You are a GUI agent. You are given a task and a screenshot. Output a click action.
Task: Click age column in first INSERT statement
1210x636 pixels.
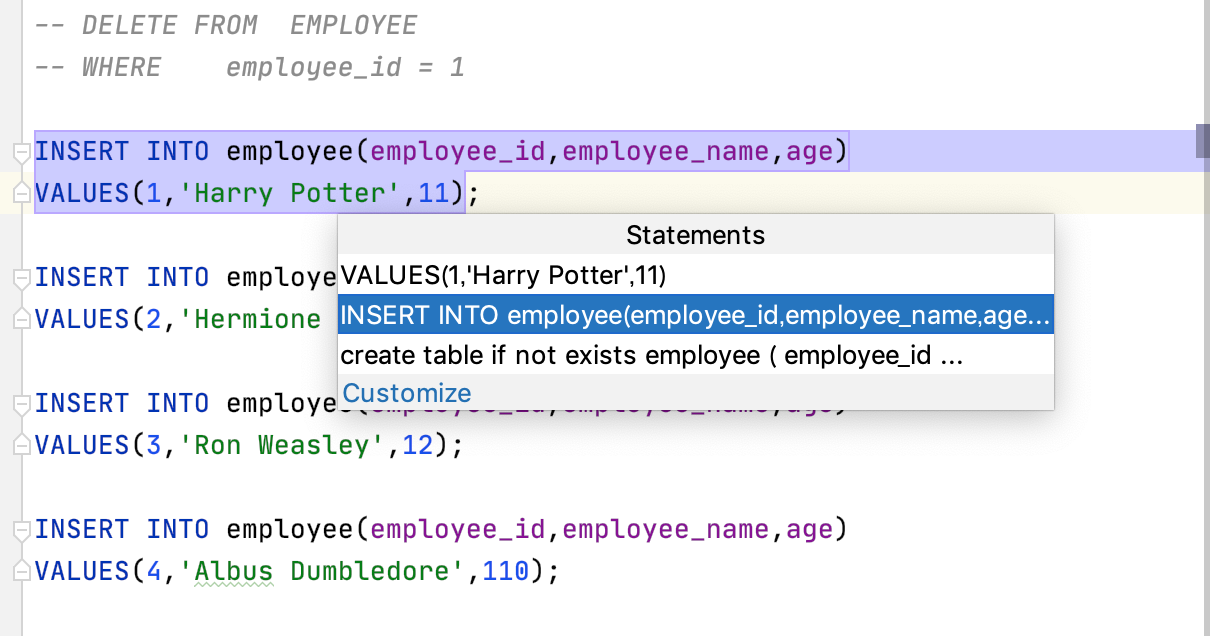tap(811, 152)
